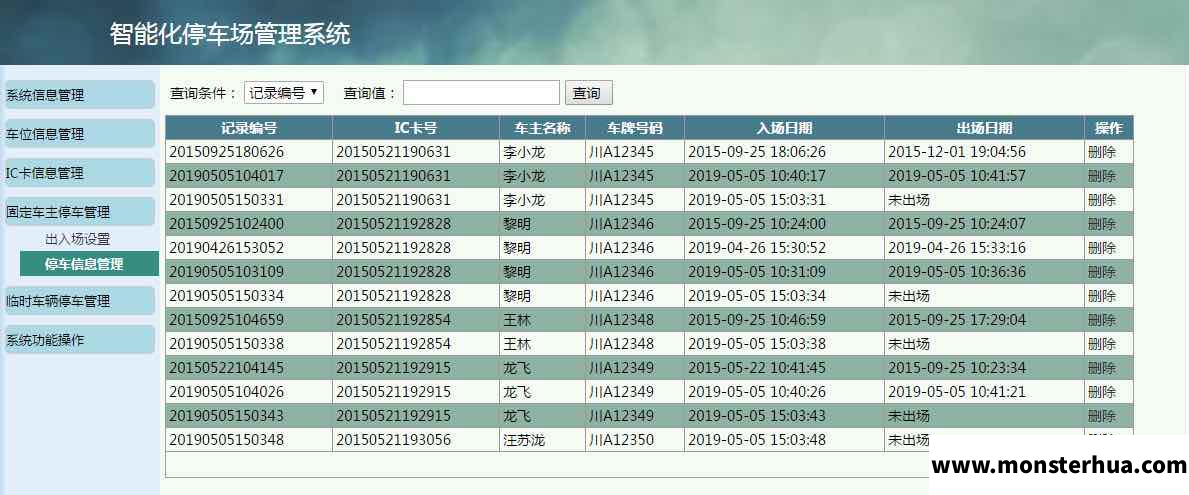Select exit time 2015-12-01 19:04:56
The image size is (1189, 495).
click(957, 152)
